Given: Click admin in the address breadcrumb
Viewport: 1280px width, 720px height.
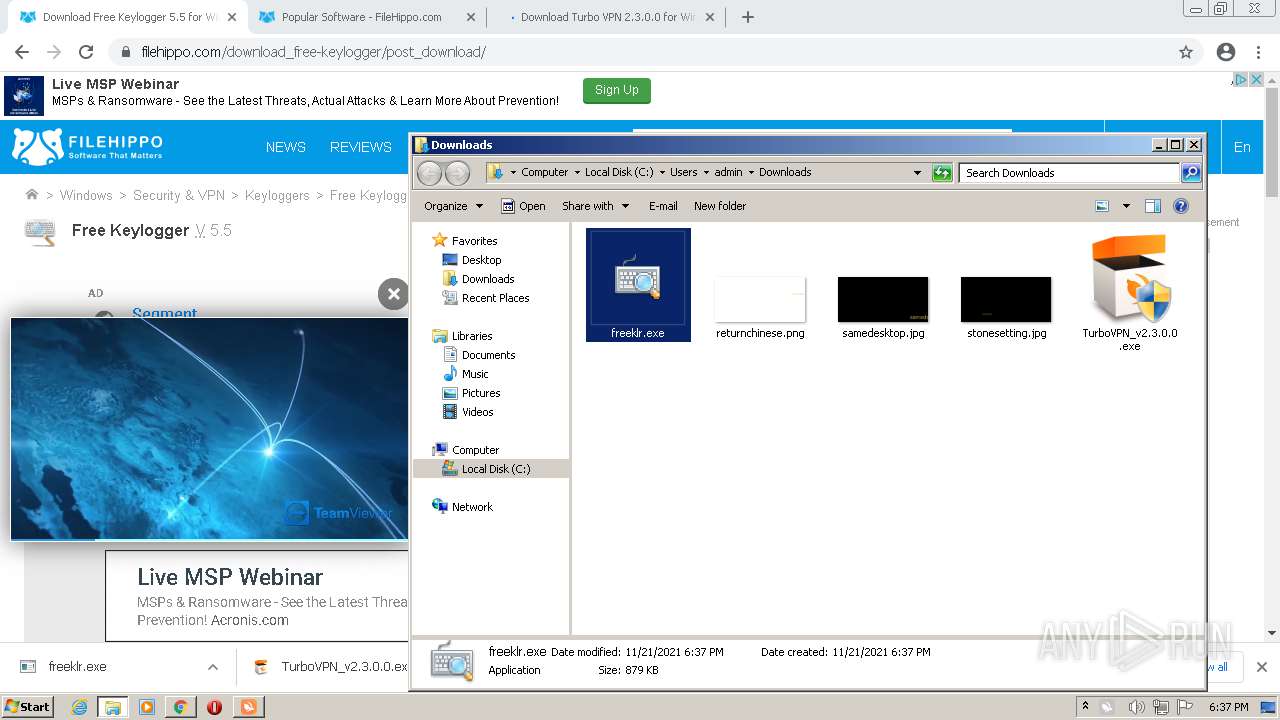Looking at the screenshot, I should click(x=728, y=172).
